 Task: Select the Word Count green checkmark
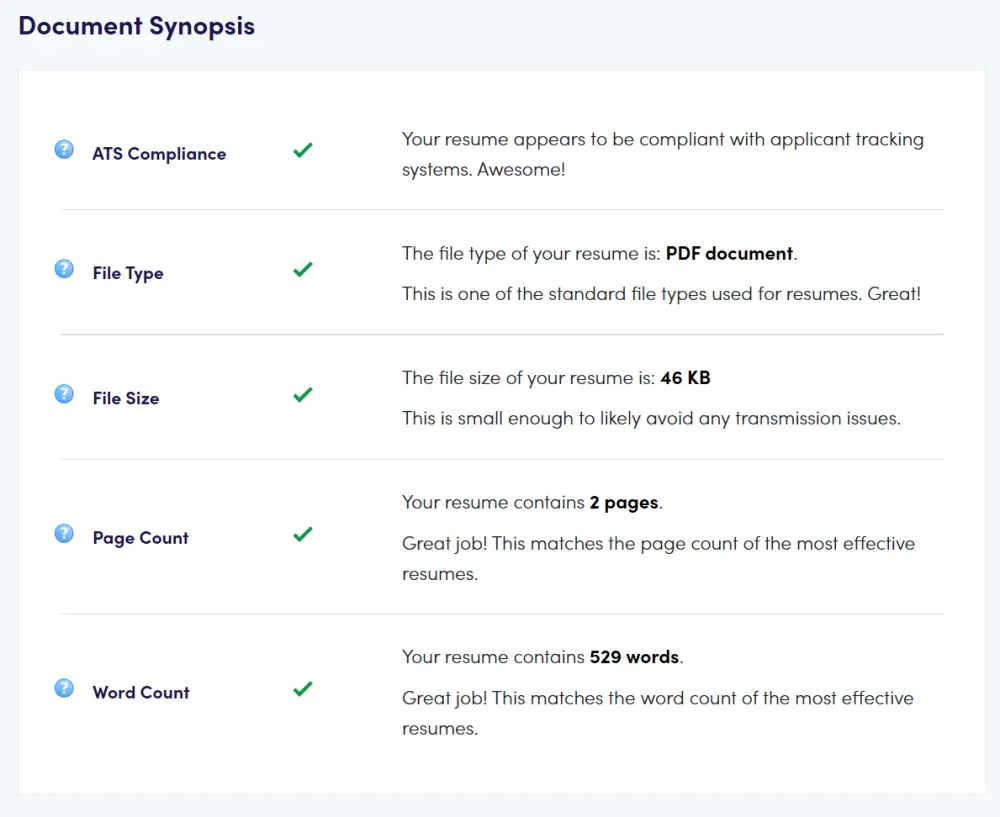[303, 689]
